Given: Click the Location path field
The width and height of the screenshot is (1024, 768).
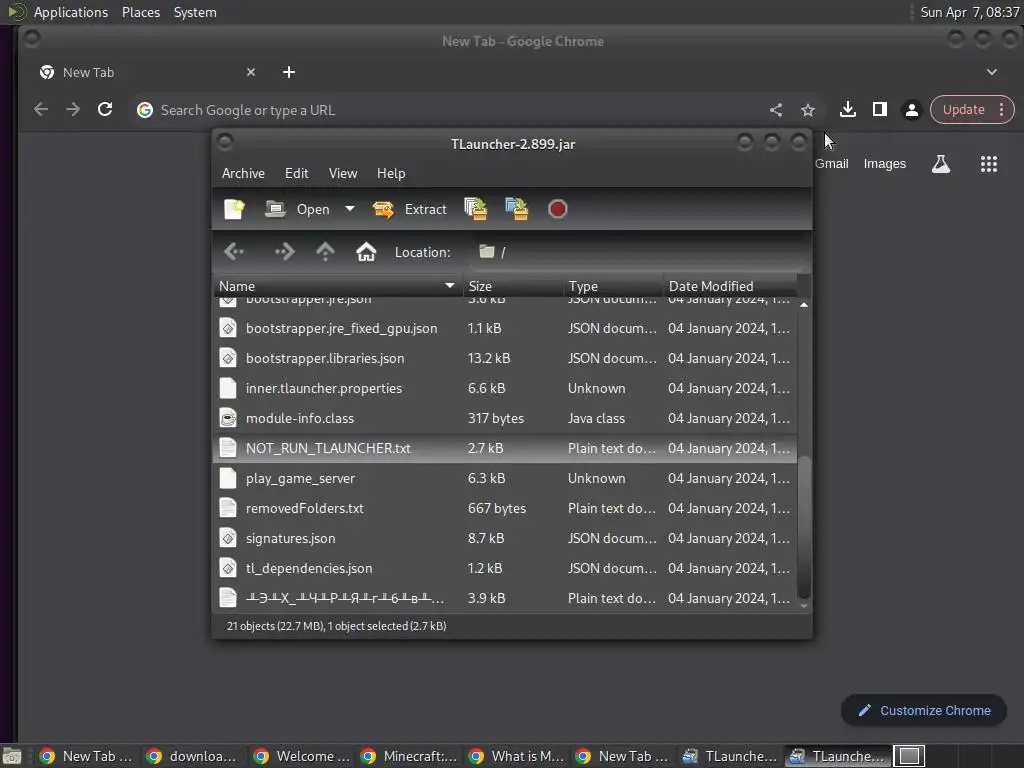Looking at the screenshot, I should coord(640,252).
